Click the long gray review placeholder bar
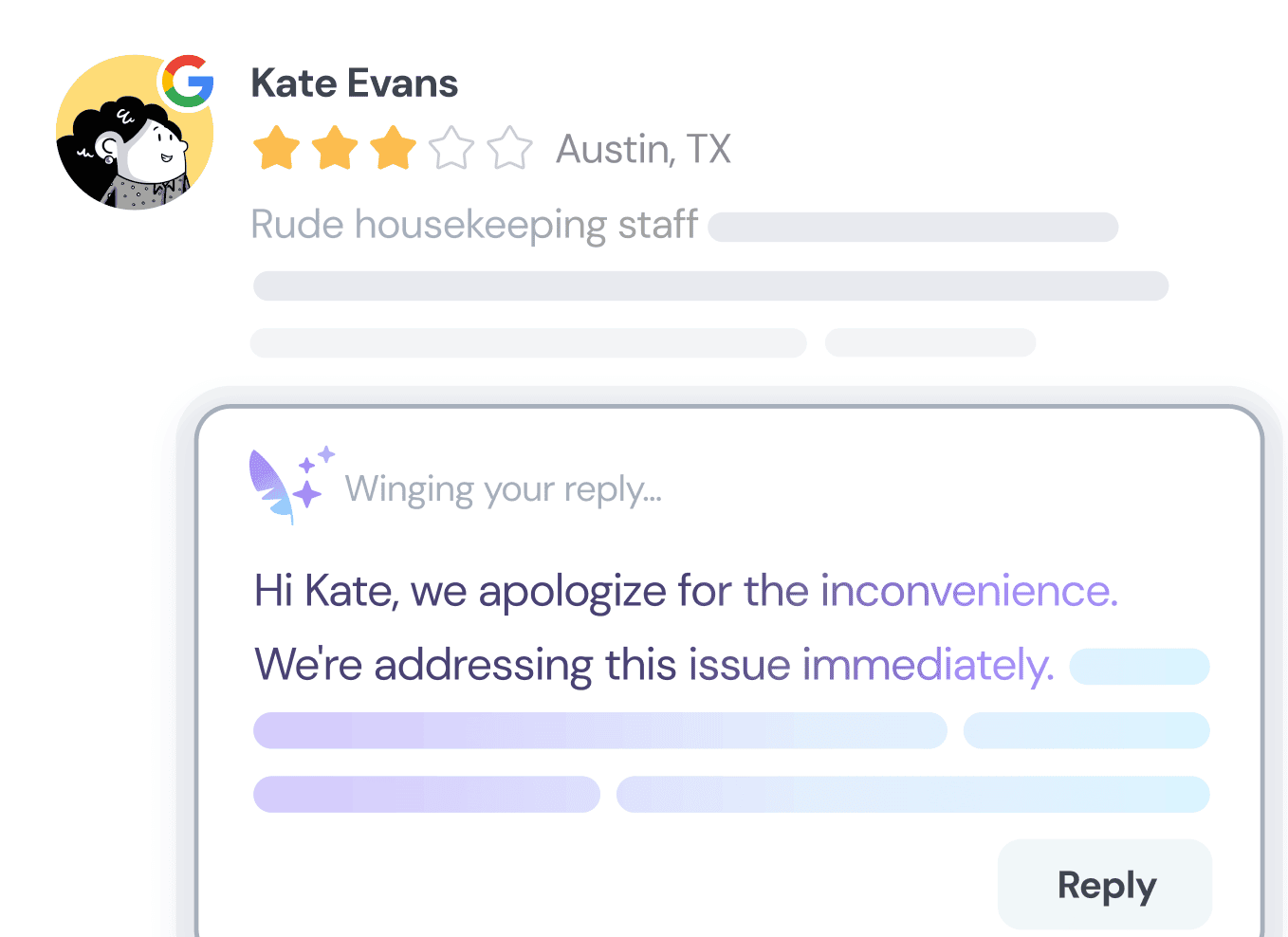This screenshot has height=937, width=1288. pyautogui.click(x=710, y=285)
